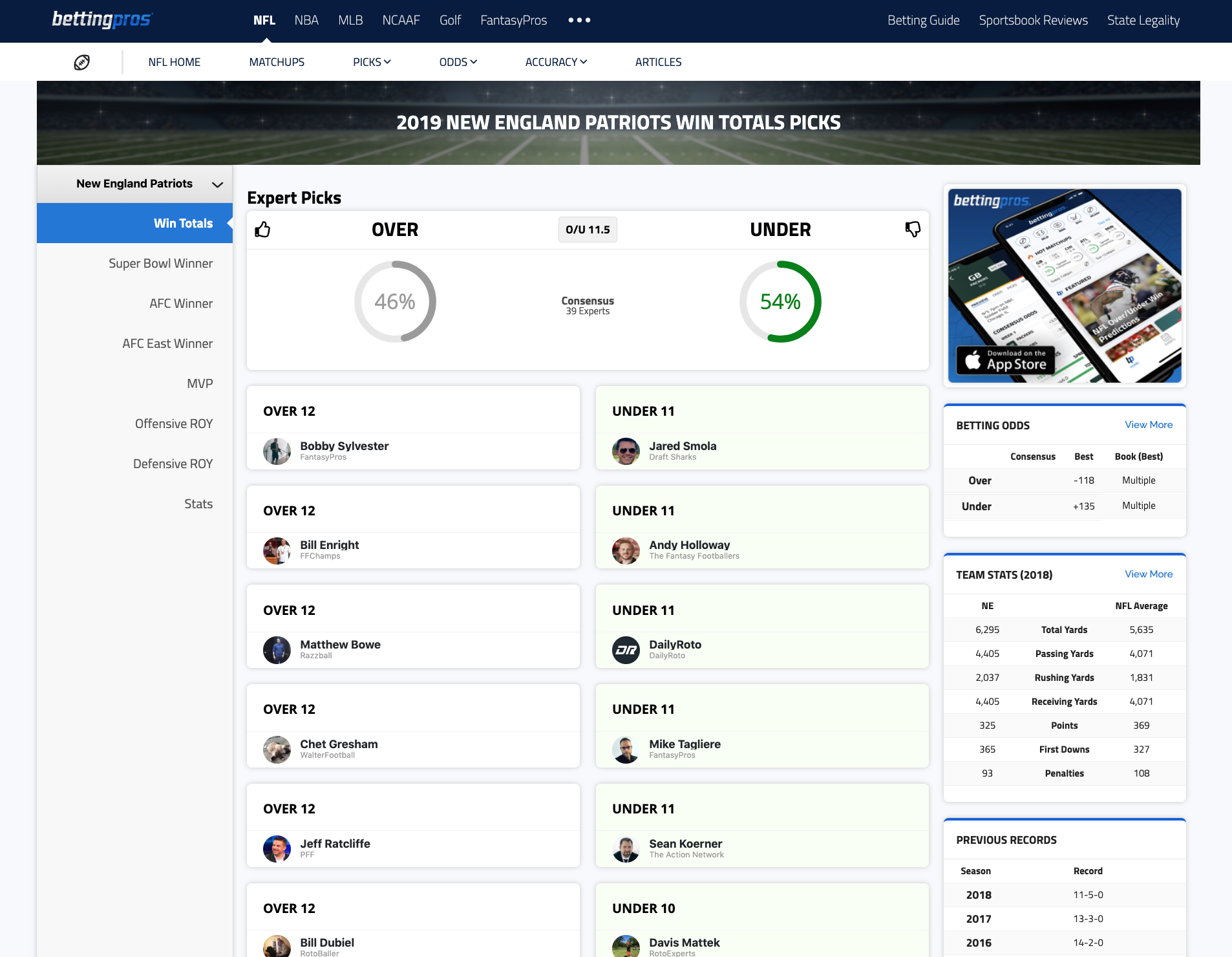Select Win Totals in the sidebar
1232x957 pixels.
point(134,223)
